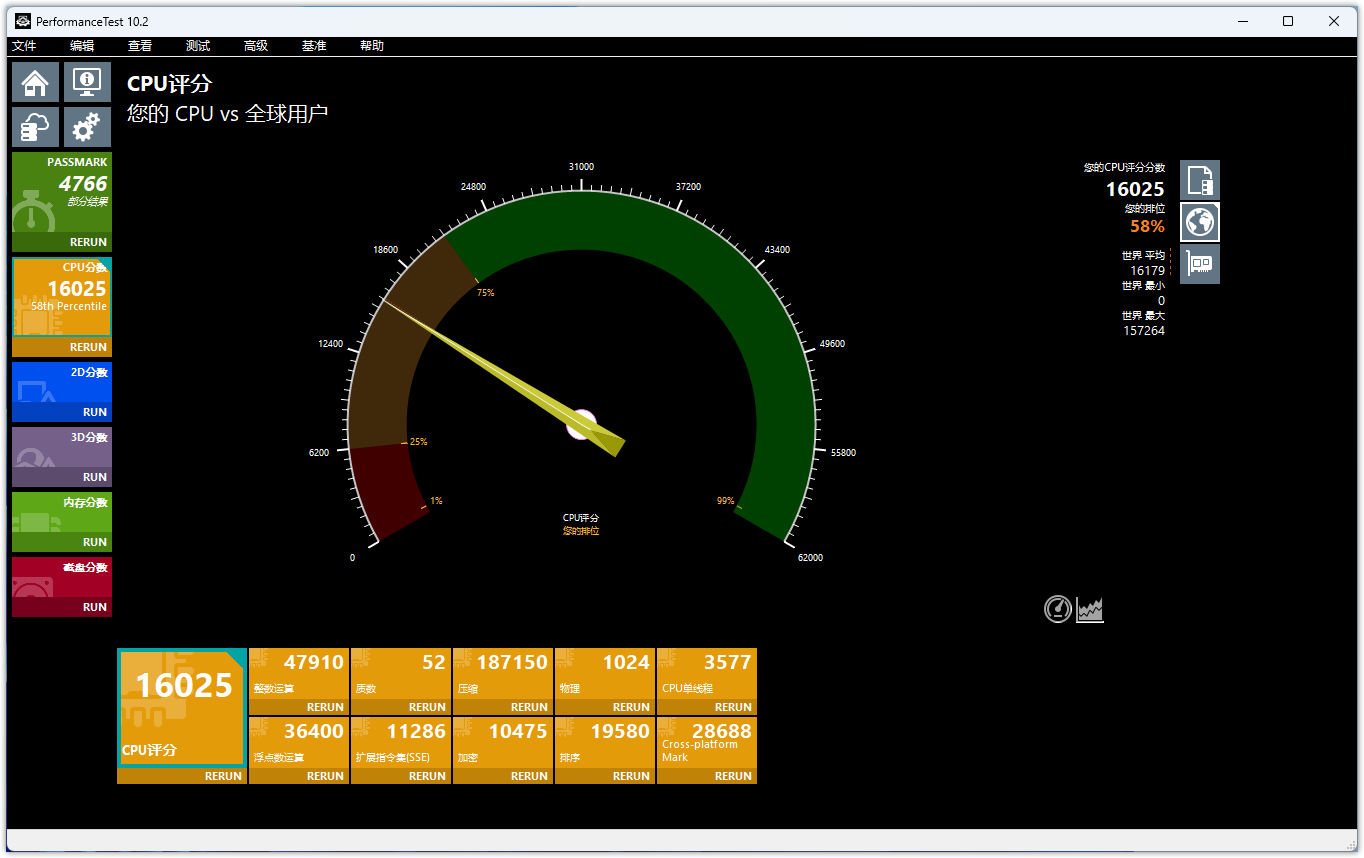Viewport: 1364px width, 858px height.
Task: Click the Home icon in the sidebar
Action: click(x=35, y=82)
